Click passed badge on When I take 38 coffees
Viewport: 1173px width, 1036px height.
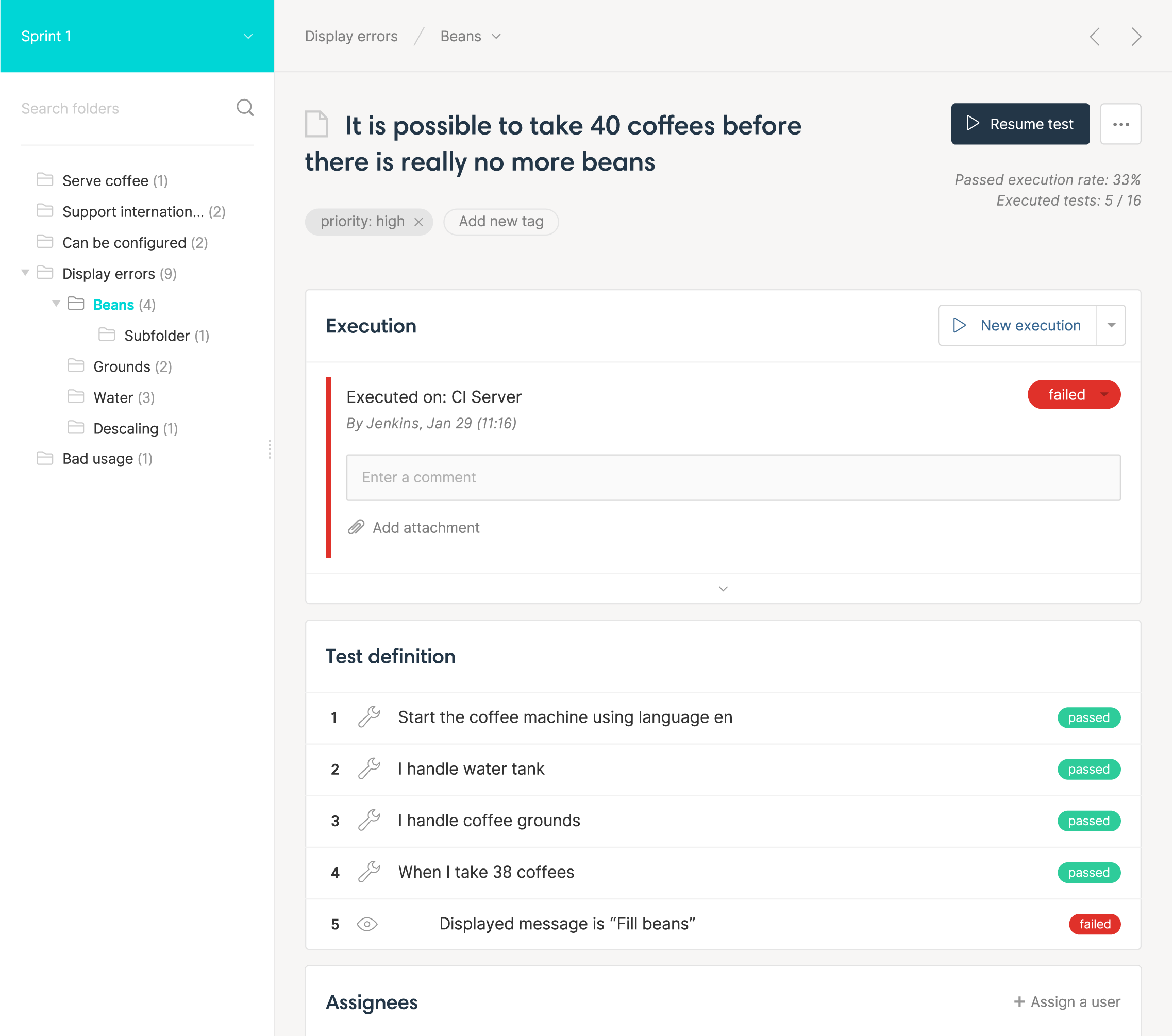pos(1088,873)
